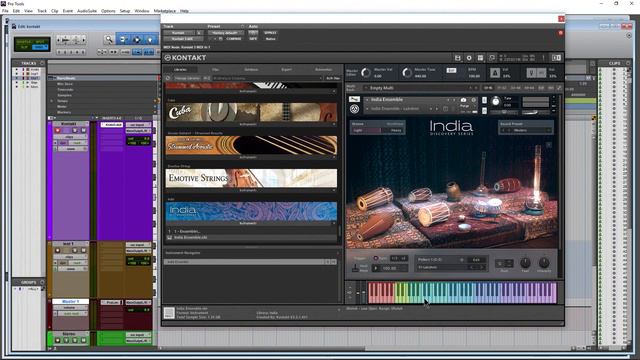Click the NI logo at Kontakt header right
The width and height of the screenshot is (640, 360).
click(556, 58)
